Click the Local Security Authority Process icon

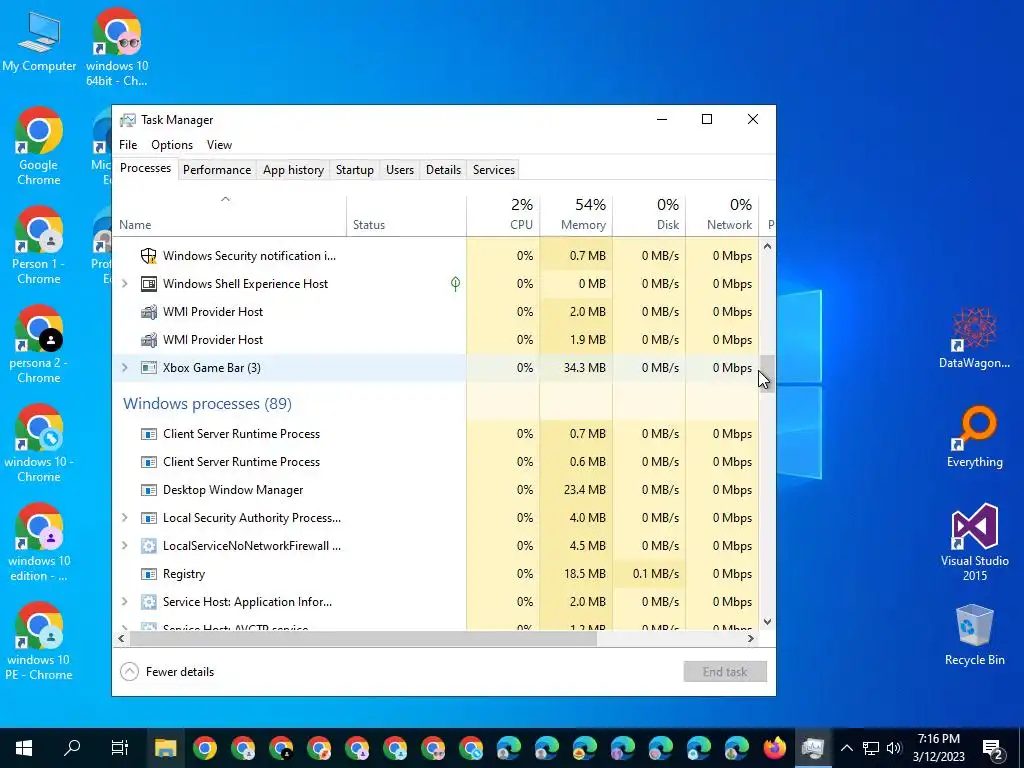[x=149, y=518]
